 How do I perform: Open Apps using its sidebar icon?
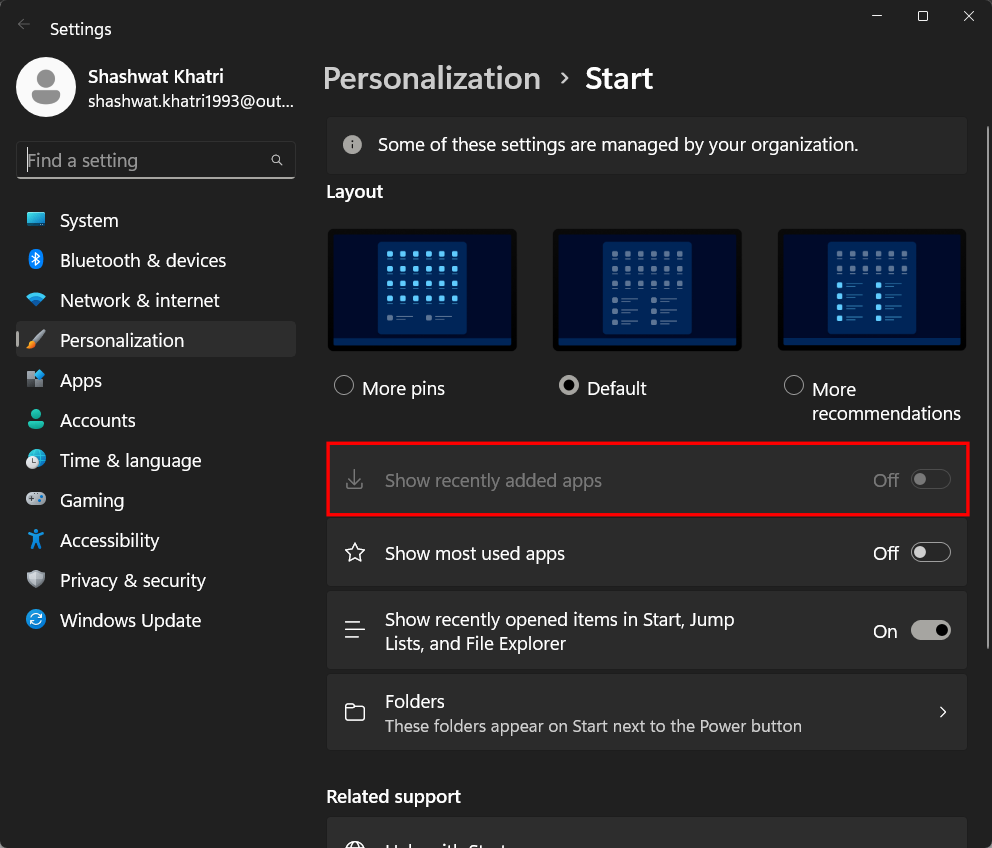pyautogui.click(x=35, y=380)
